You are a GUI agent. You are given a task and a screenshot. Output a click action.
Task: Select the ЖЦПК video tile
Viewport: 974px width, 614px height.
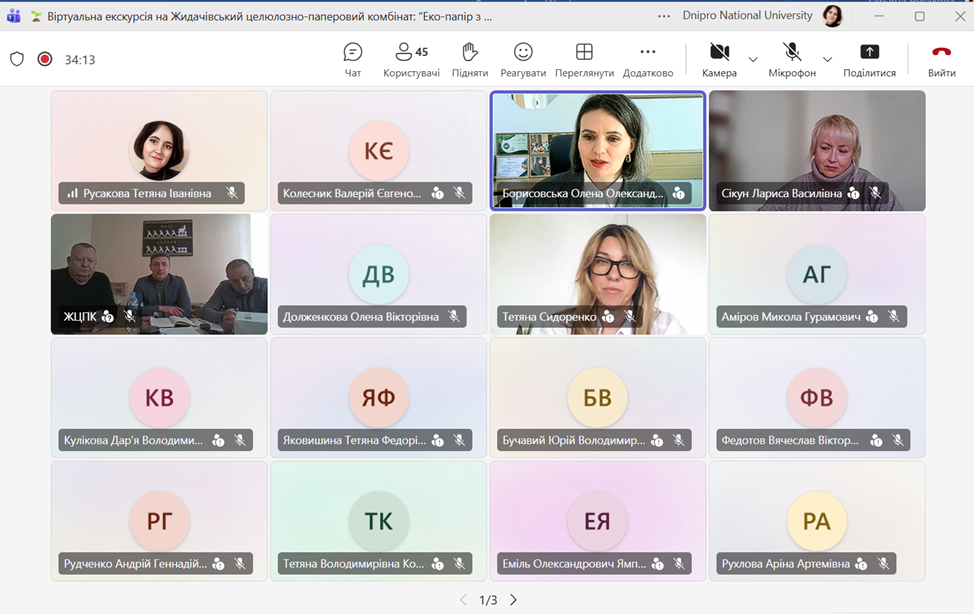[x=159, y=273]
